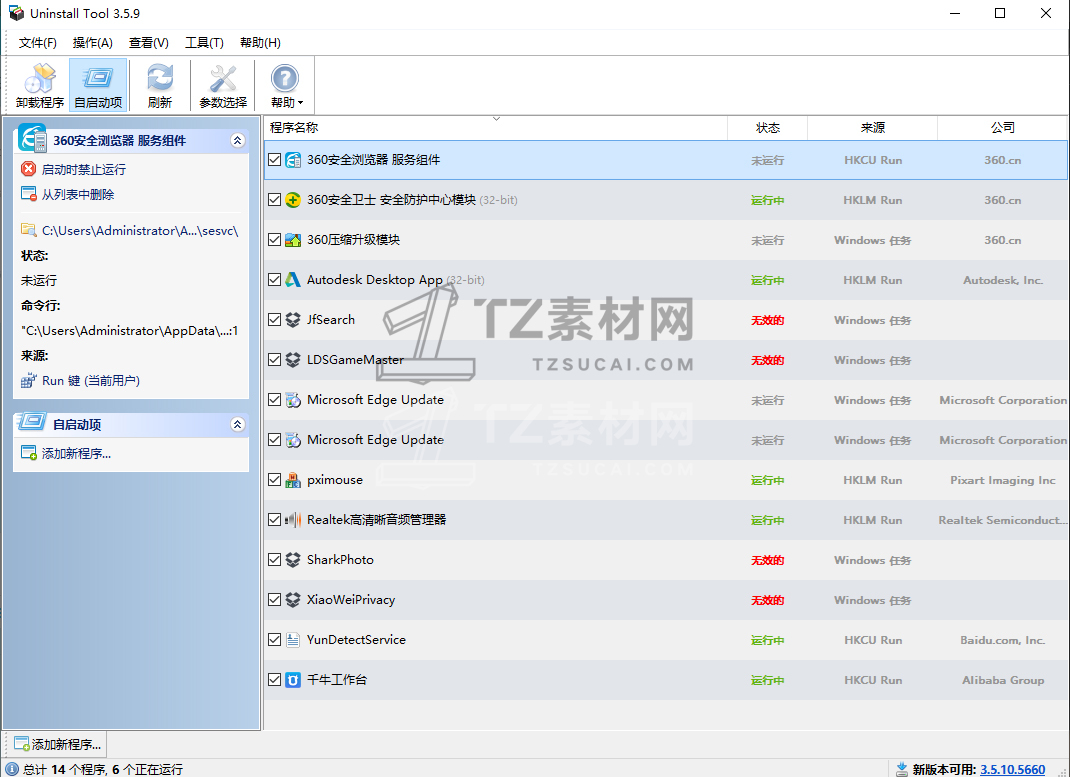Uncheck the 360安全卫士 安全防护中心模块 checkbox

(274, 200)
